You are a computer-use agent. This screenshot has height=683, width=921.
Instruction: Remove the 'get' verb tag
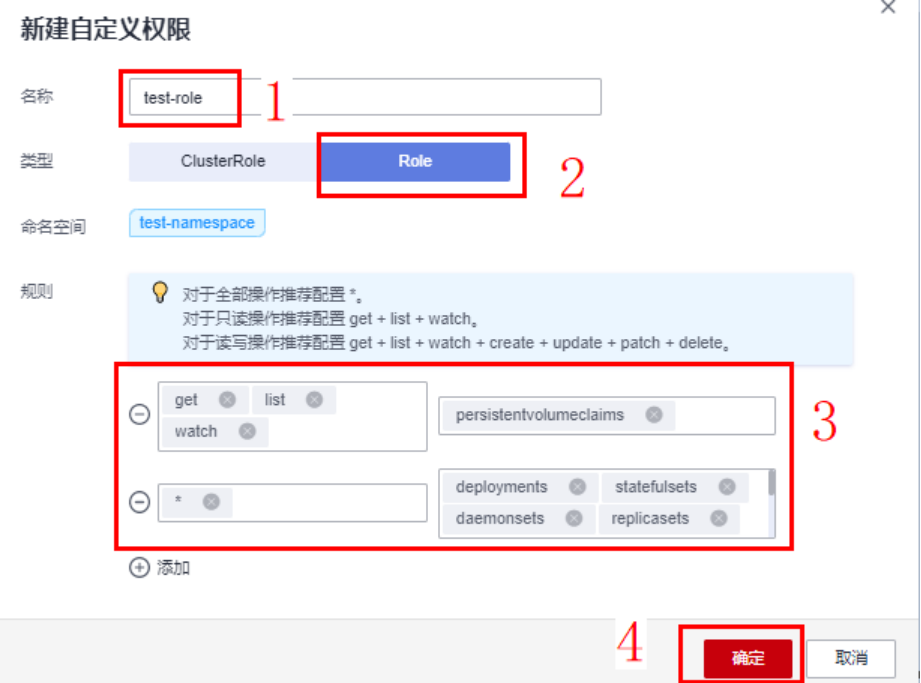(227, 400)
